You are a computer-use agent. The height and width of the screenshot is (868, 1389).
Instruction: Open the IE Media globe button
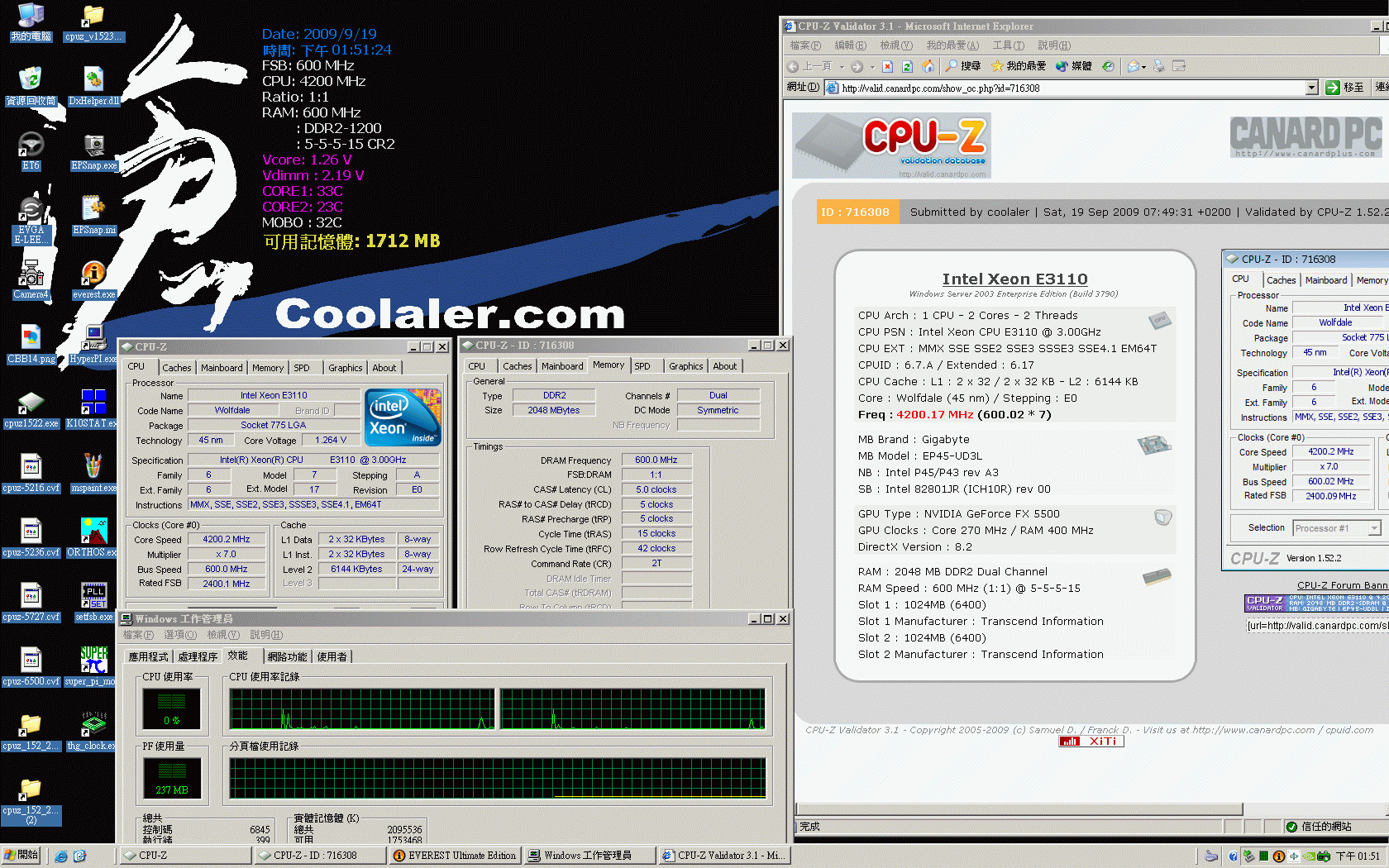1073,66
